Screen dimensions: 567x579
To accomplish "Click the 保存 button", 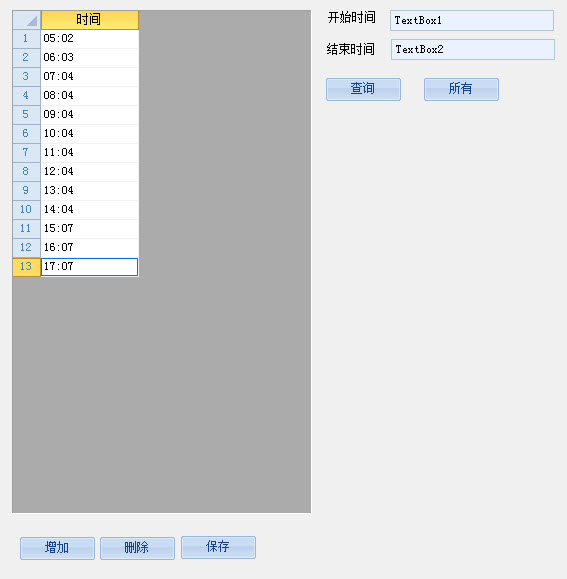I will click(218, 547).
